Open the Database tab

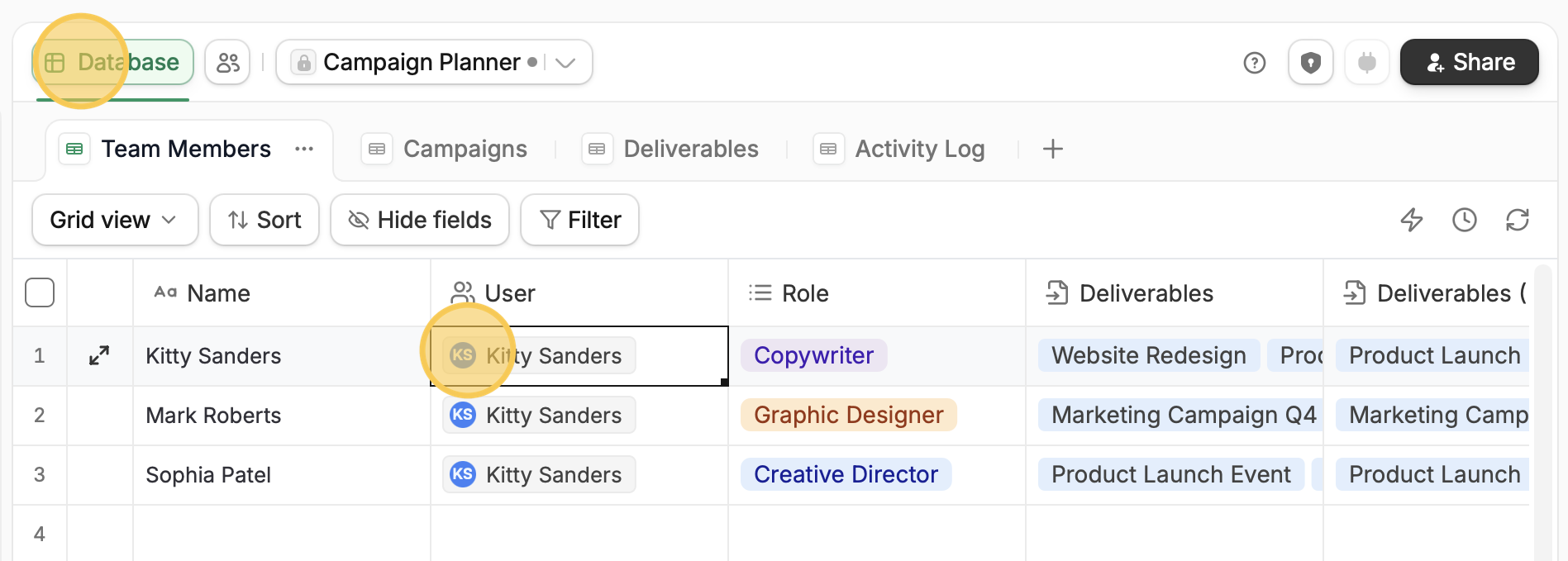point(112,62)
